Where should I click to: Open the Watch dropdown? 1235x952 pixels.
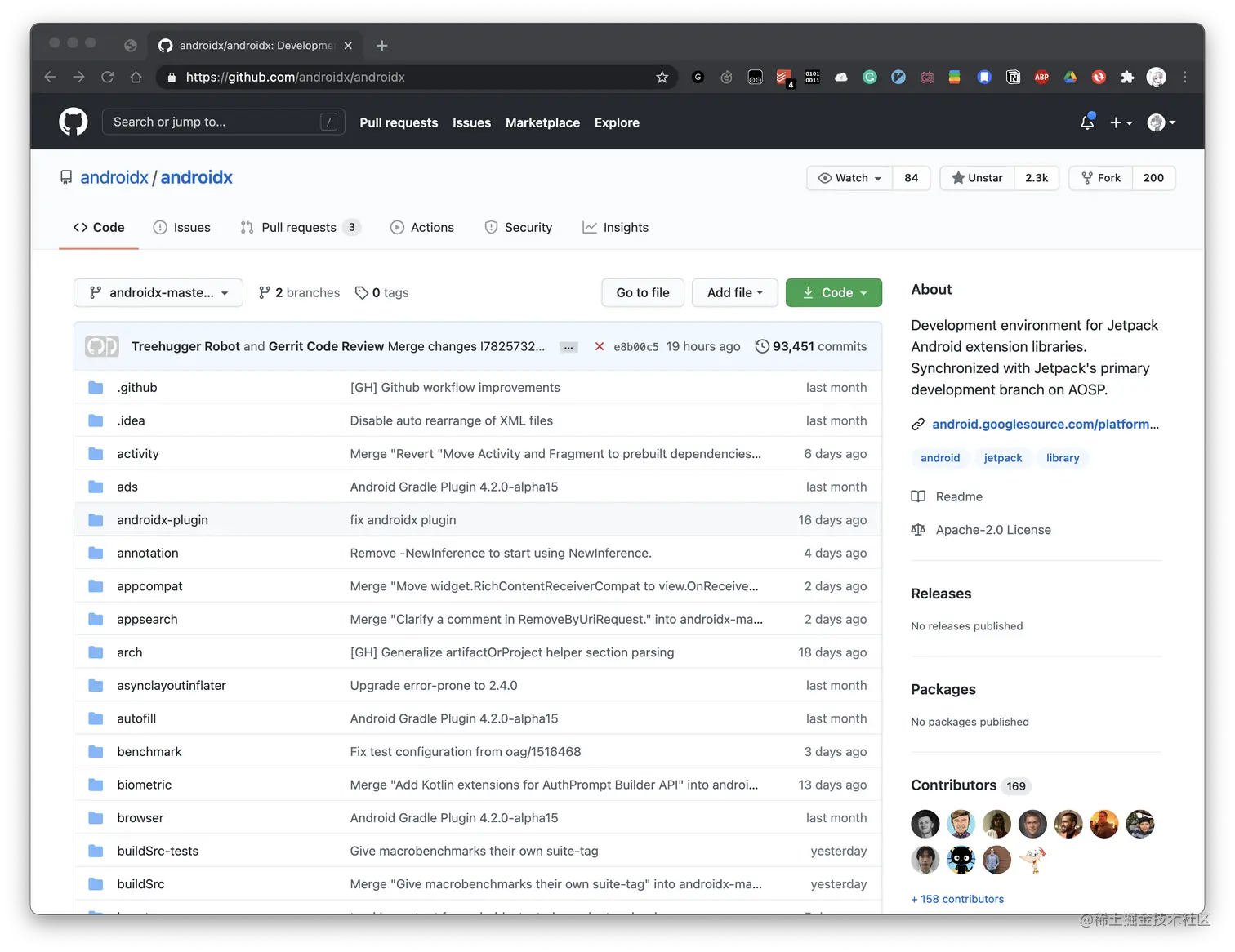pos(849,178)
